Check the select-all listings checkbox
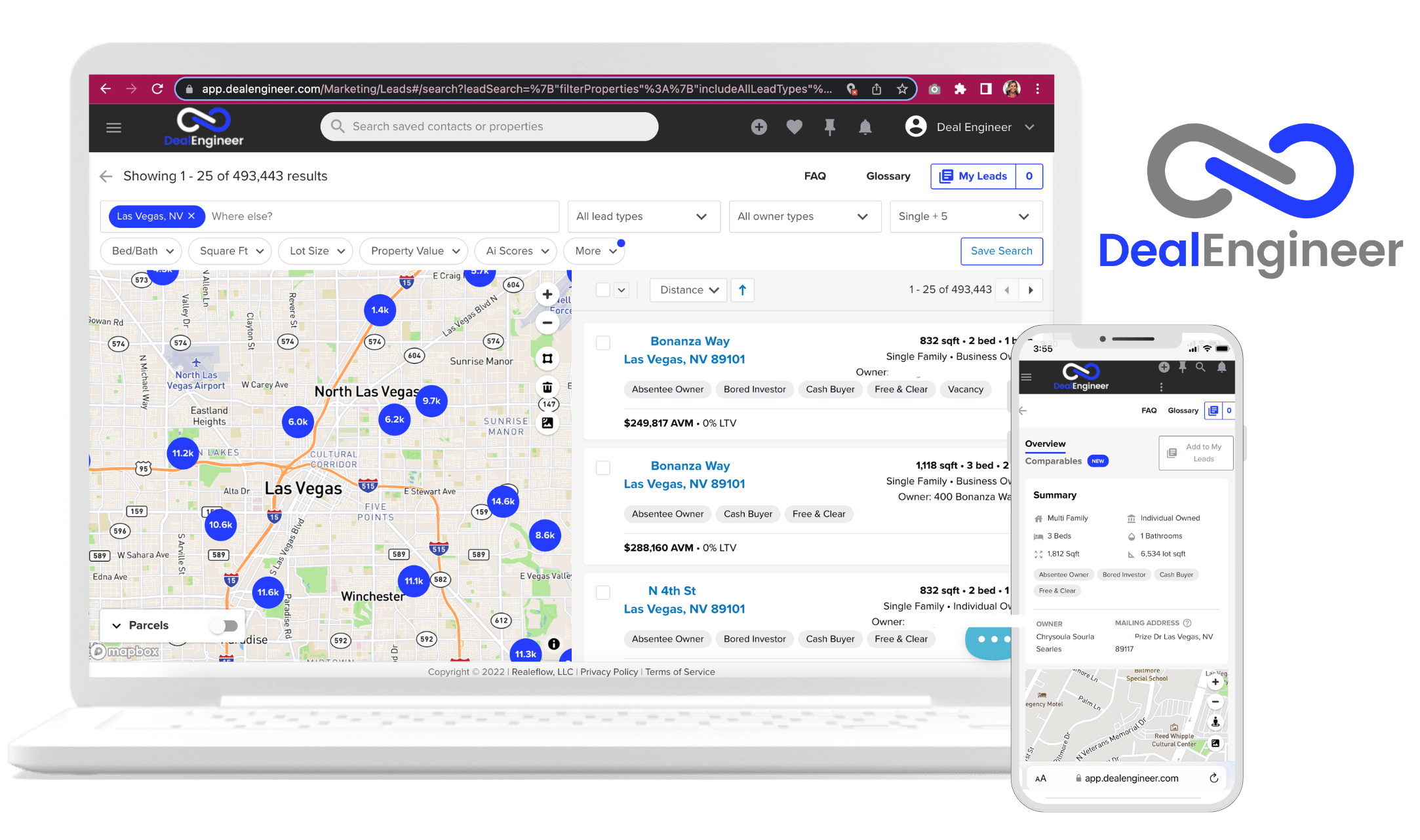The height and width of the screenshot is (840, 1420). point(603,290)
